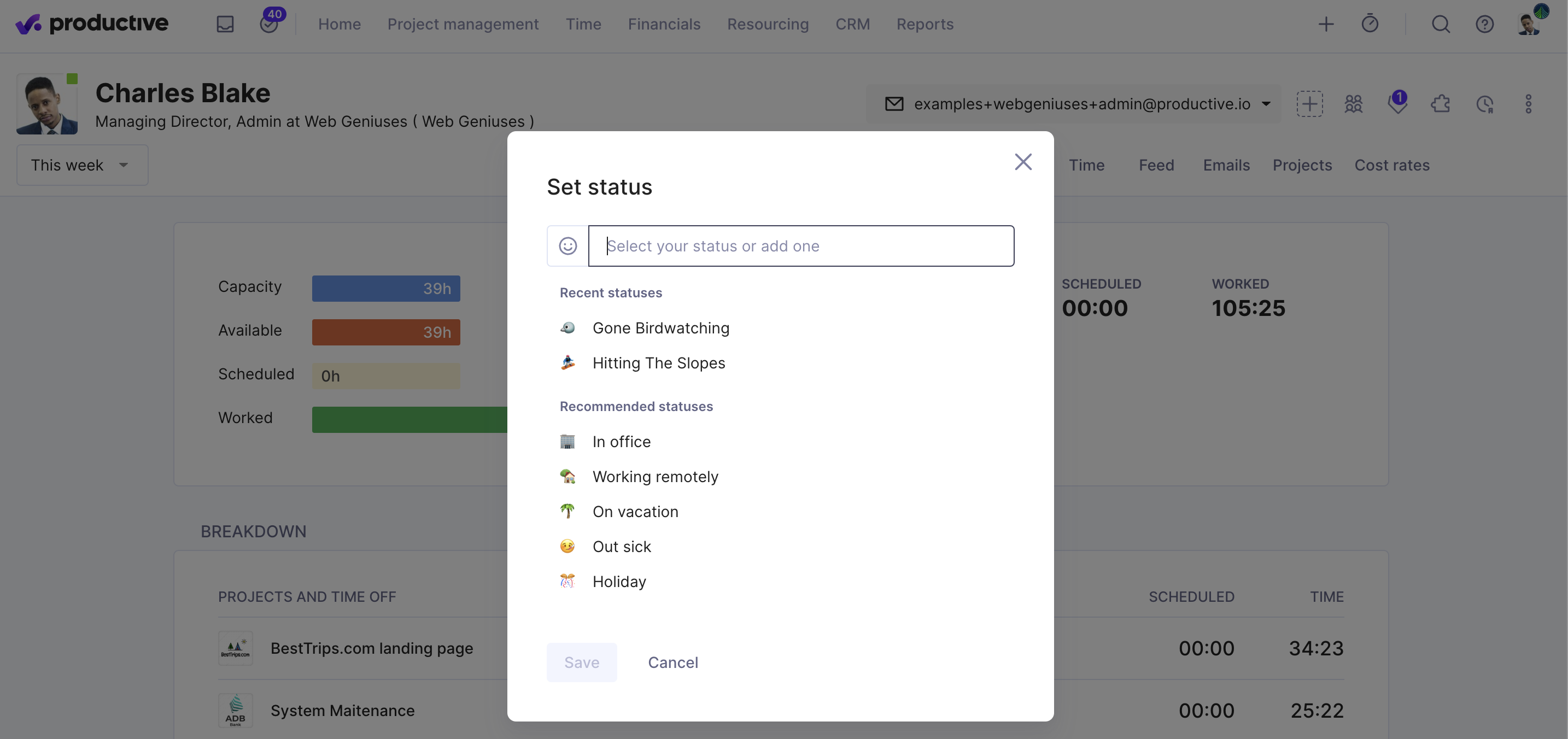
Task: Open the Time menu in top bar
Action: (x=583, y=25)
